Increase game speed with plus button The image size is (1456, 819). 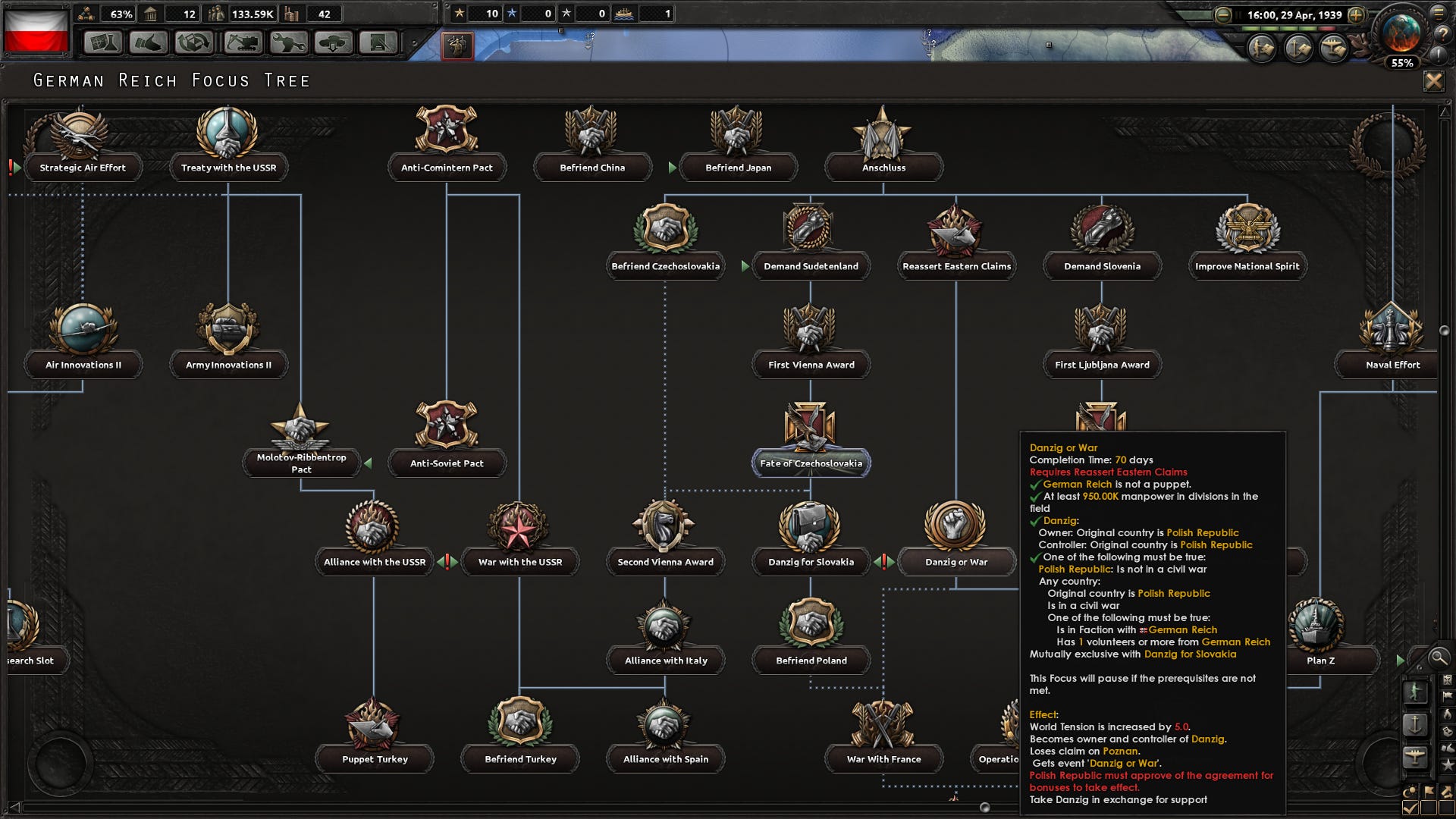[x=1356, y=15]
